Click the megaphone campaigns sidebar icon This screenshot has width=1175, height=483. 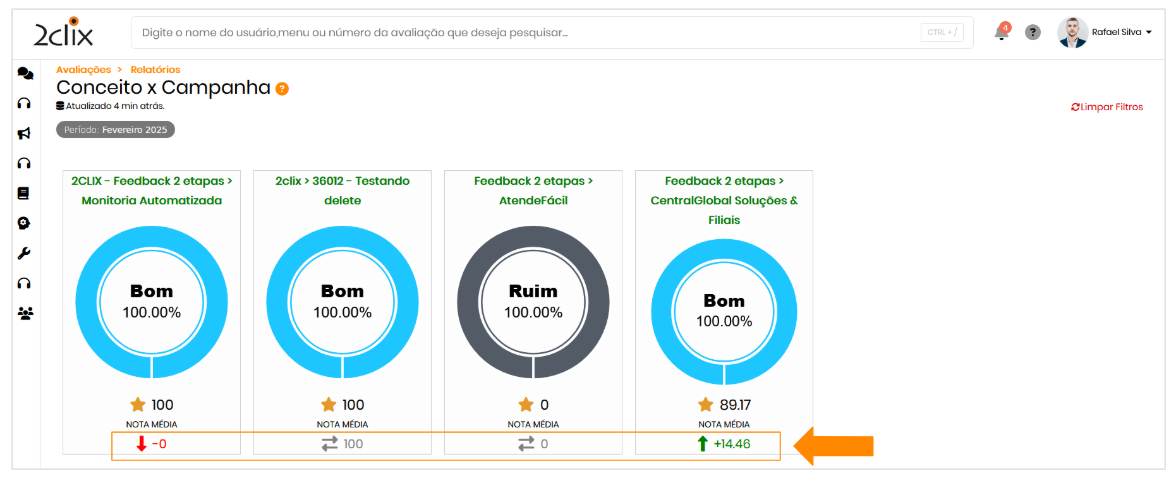[x=25, y=133]
